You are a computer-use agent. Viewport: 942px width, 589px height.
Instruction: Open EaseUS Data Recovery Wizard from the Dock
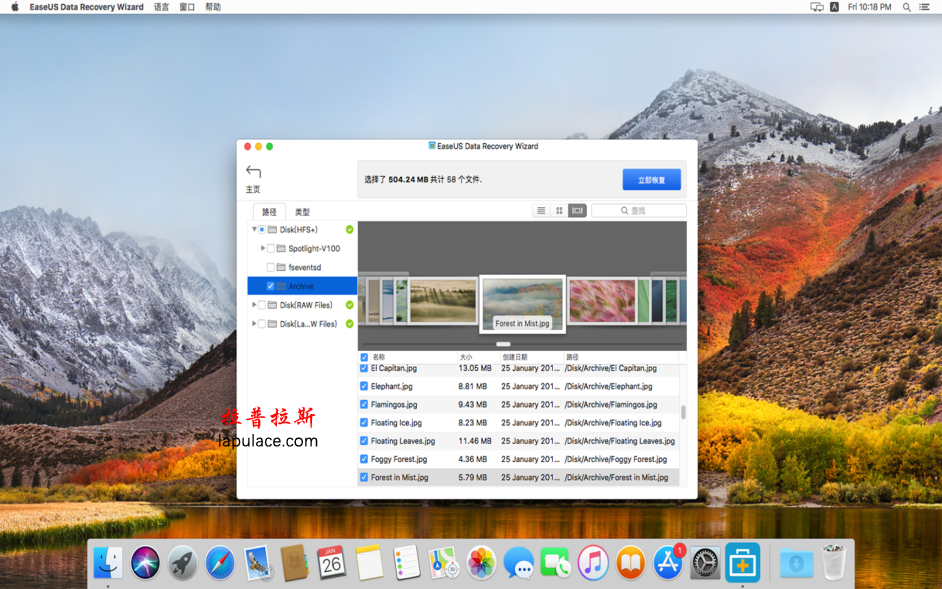pyautogui.click(x=742, y=562)
